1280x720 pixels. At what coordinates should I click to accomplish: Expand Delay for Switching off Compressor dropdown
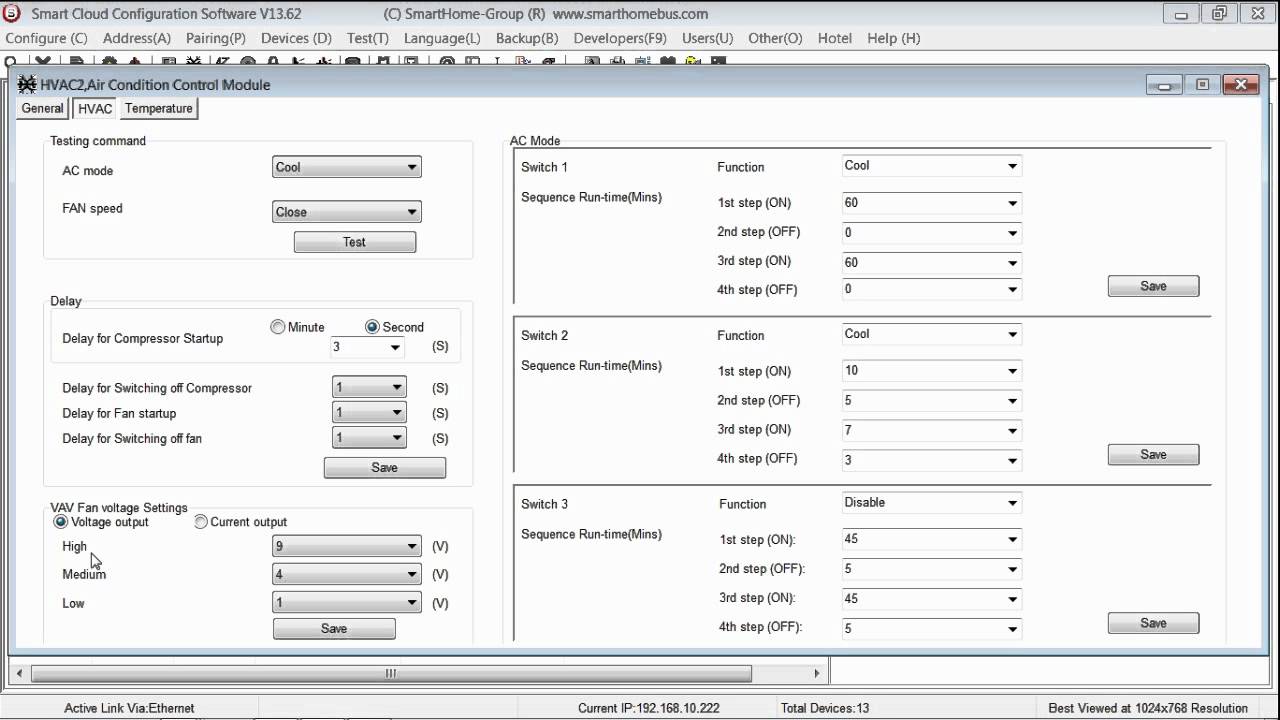pyautogui.click(x=369, y=388)
